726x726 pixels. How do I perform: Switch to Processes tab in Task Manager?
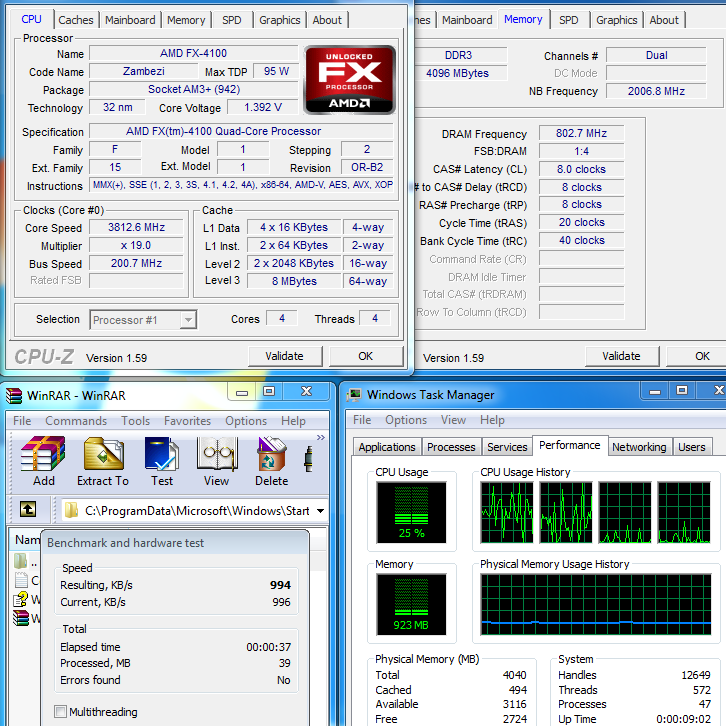coord(451,447)
